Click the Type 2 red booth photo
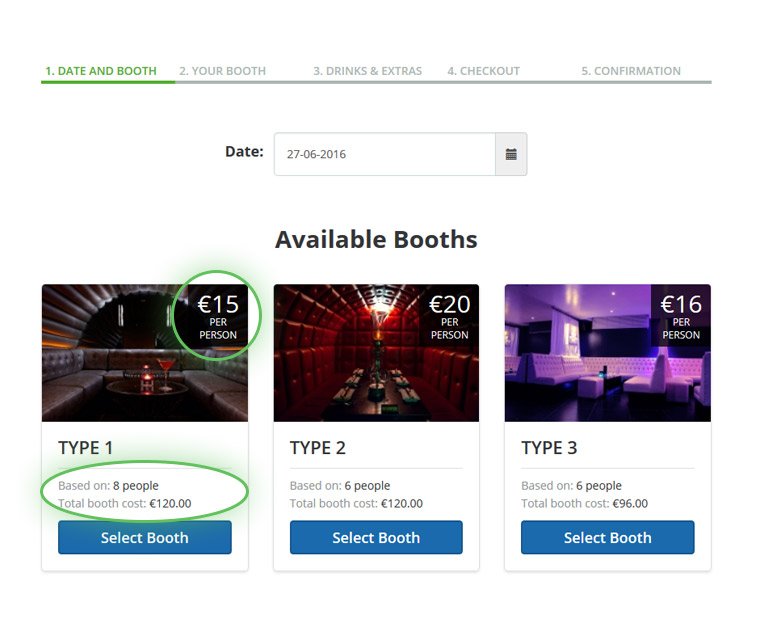Screen dimensions: 760x640 point(376,353)
